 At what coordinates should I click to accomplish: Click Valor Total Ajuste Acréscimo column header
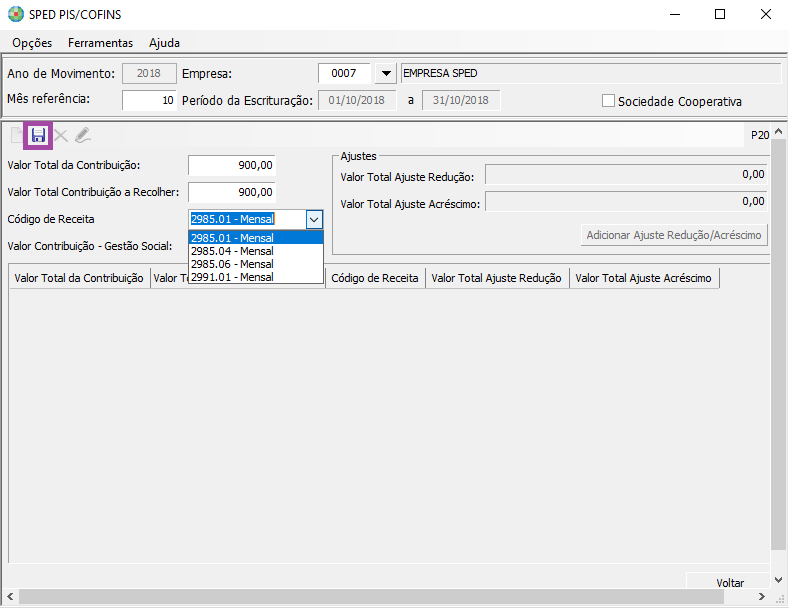(x=644, y=278)
